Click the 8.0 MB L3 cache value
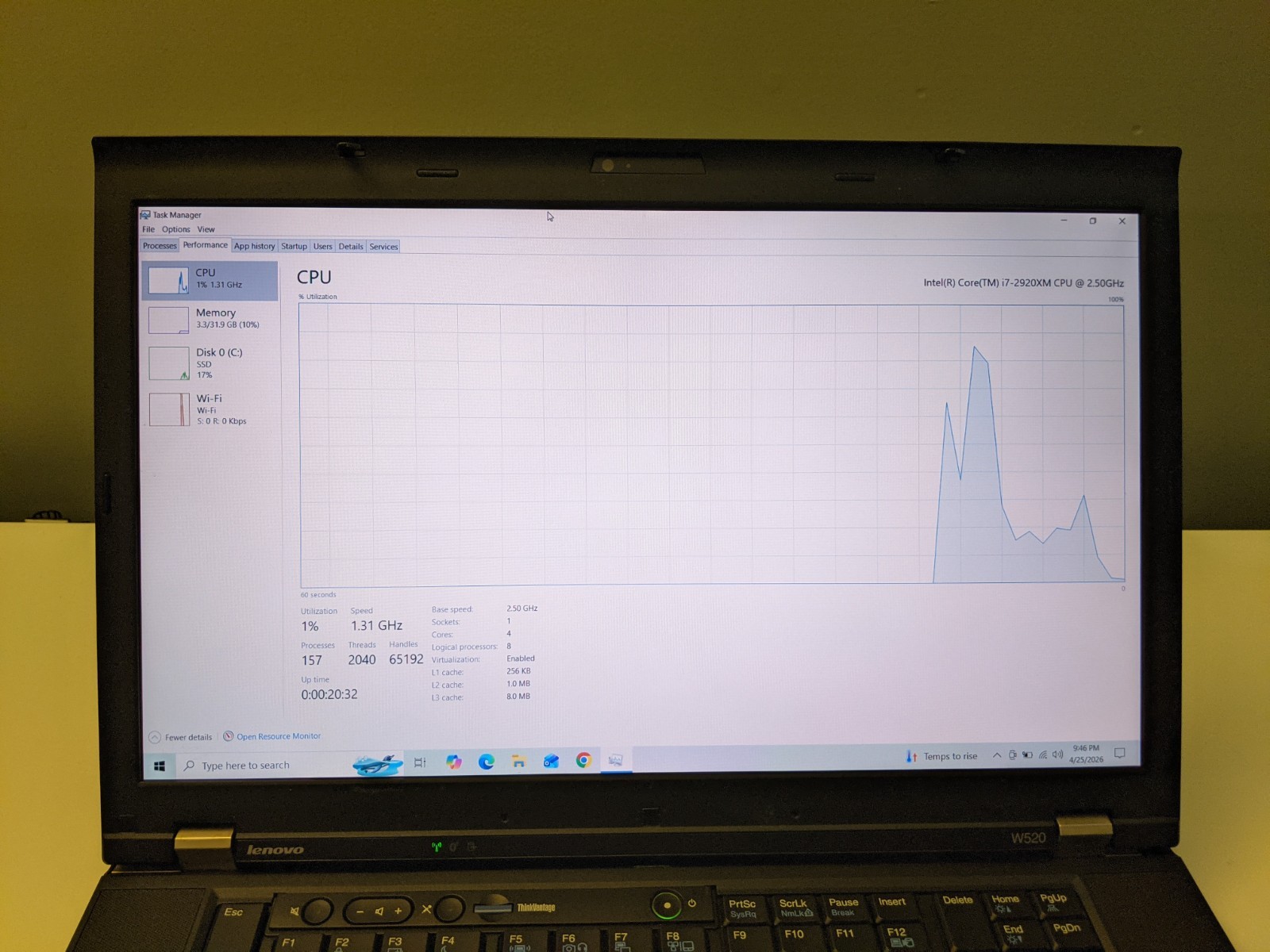The width and height of the screenshot is (1270, 952). 518,697
